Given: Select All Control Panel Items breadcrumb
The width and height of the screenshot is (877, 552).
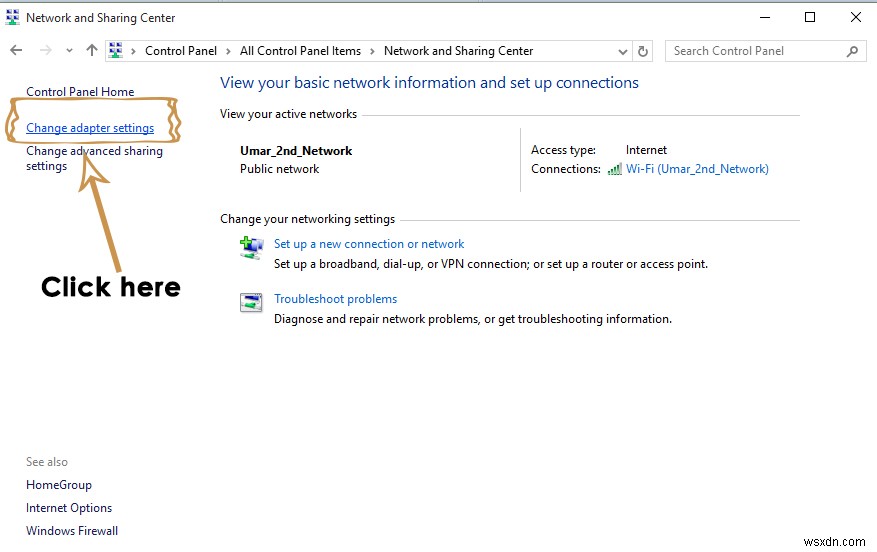Looking at the screenshot, I should 300,51.
